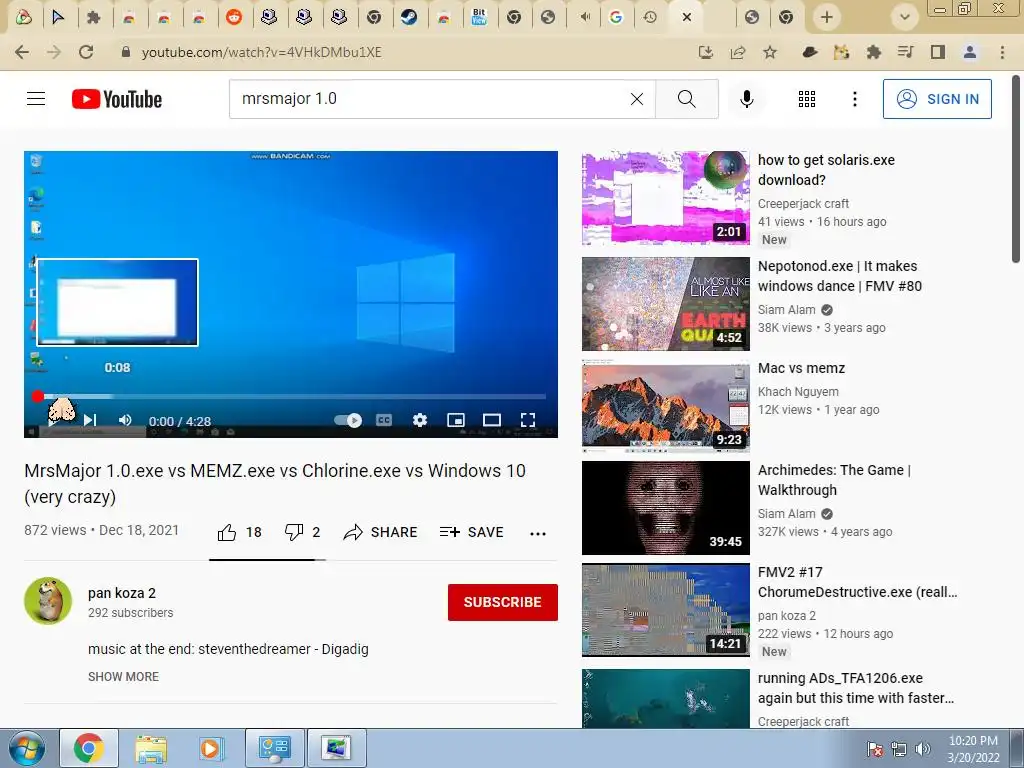The height and width of the screenshot is (768, 1024).
Task: Toggle Chrome side panel icon
Action: coord(938,52)
